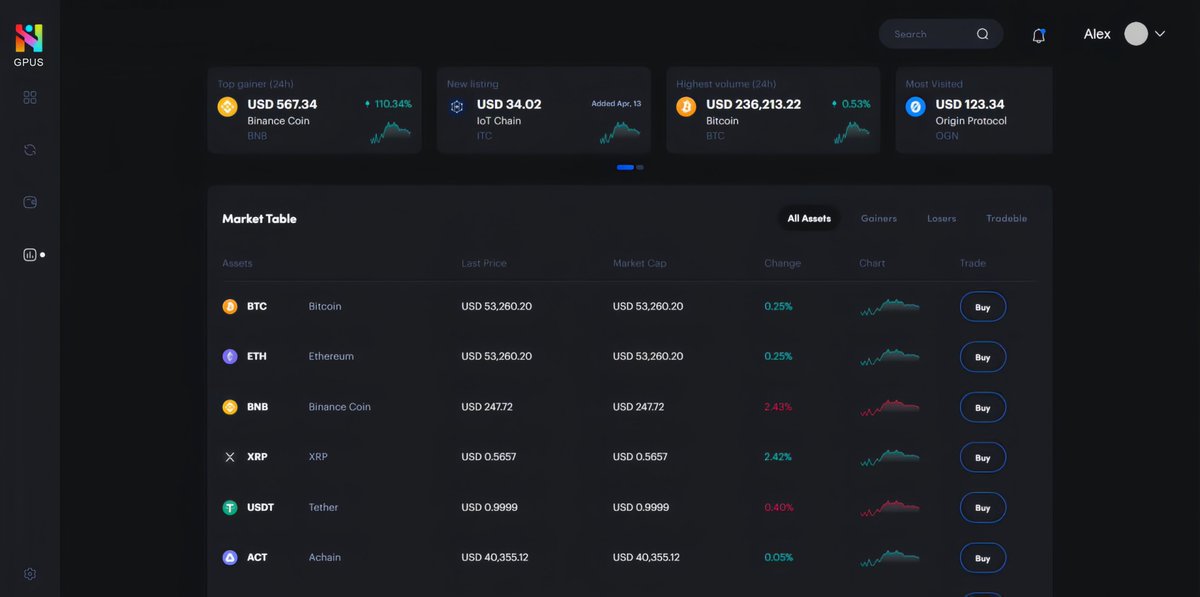
Task: Select the Bitcoin name in BTC row
Action: (325, 306)
